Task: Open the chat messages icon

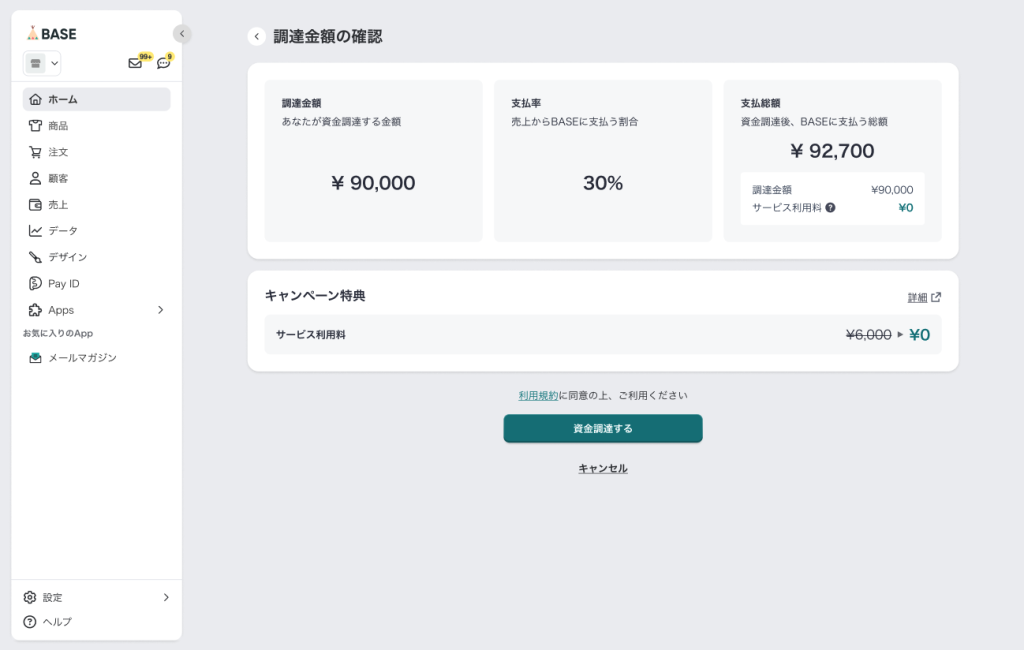Action: pos(164,63)
